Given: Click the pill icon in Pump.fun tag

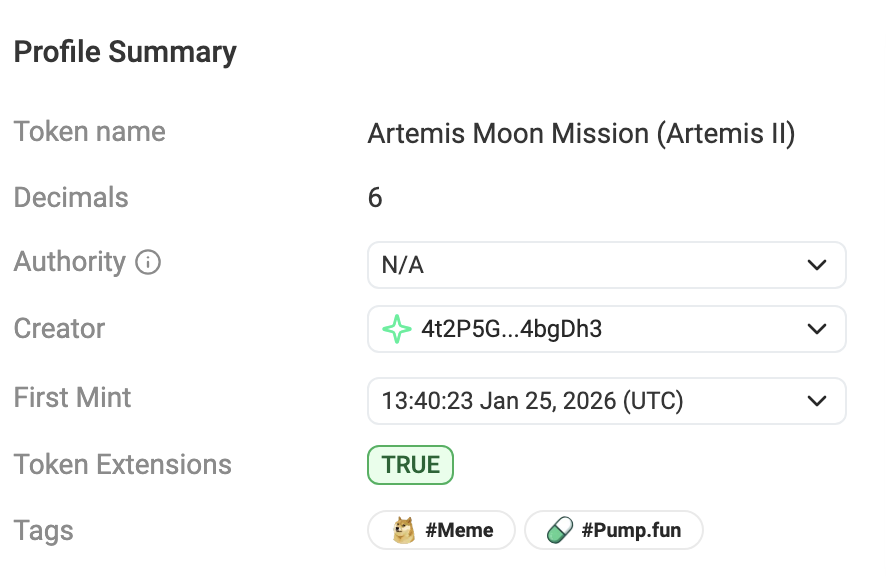Looking at the screenshot, I should [x=559, y=530].
